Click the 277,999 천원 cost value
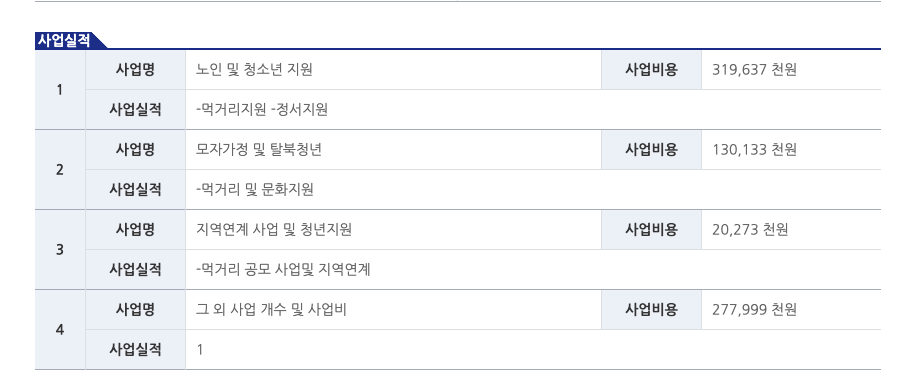This screenshot has width=914, height=390. pos(754,309)
